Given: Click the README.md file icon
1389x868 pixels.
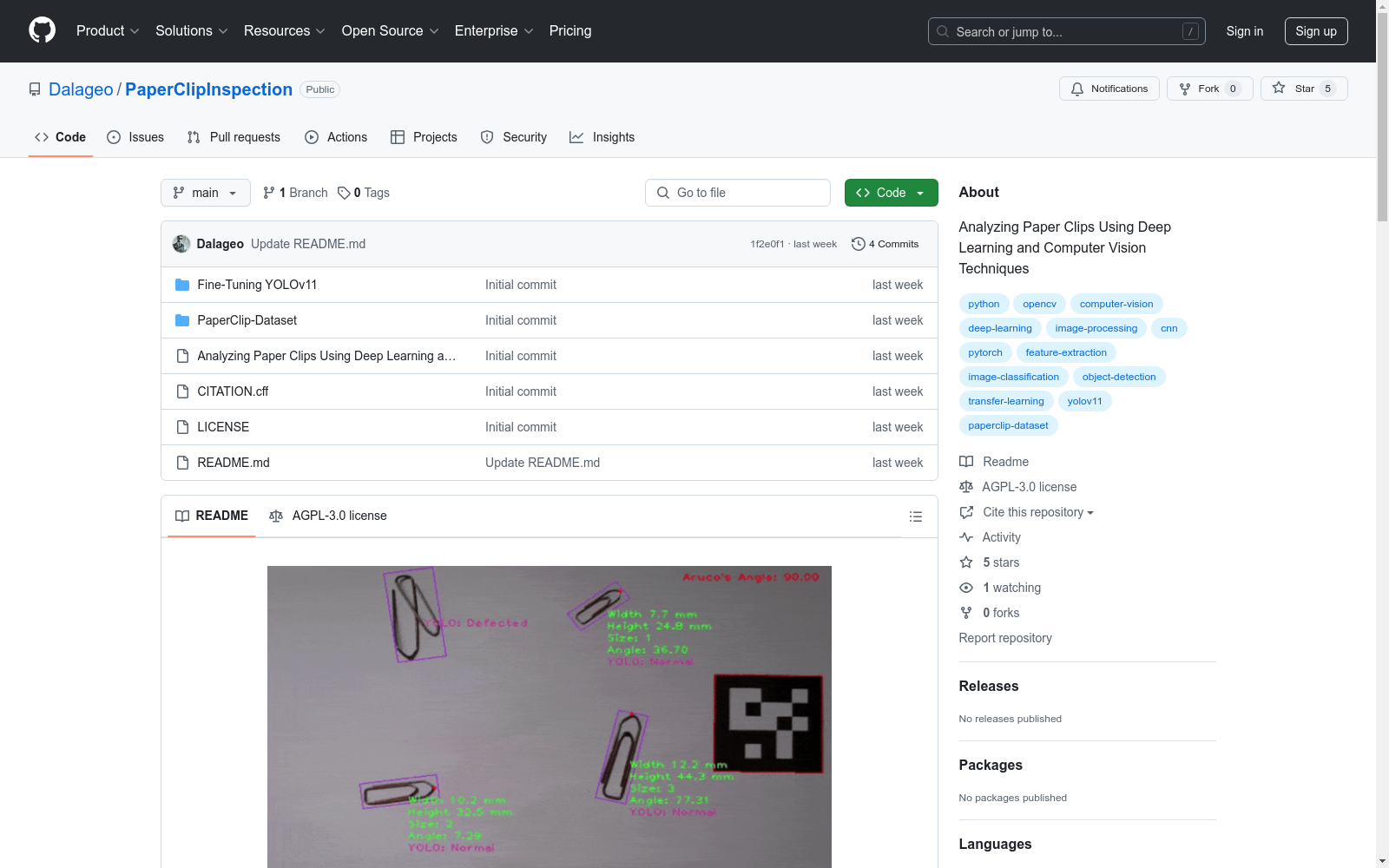Looking at the screenshot, I should point(182,463).
